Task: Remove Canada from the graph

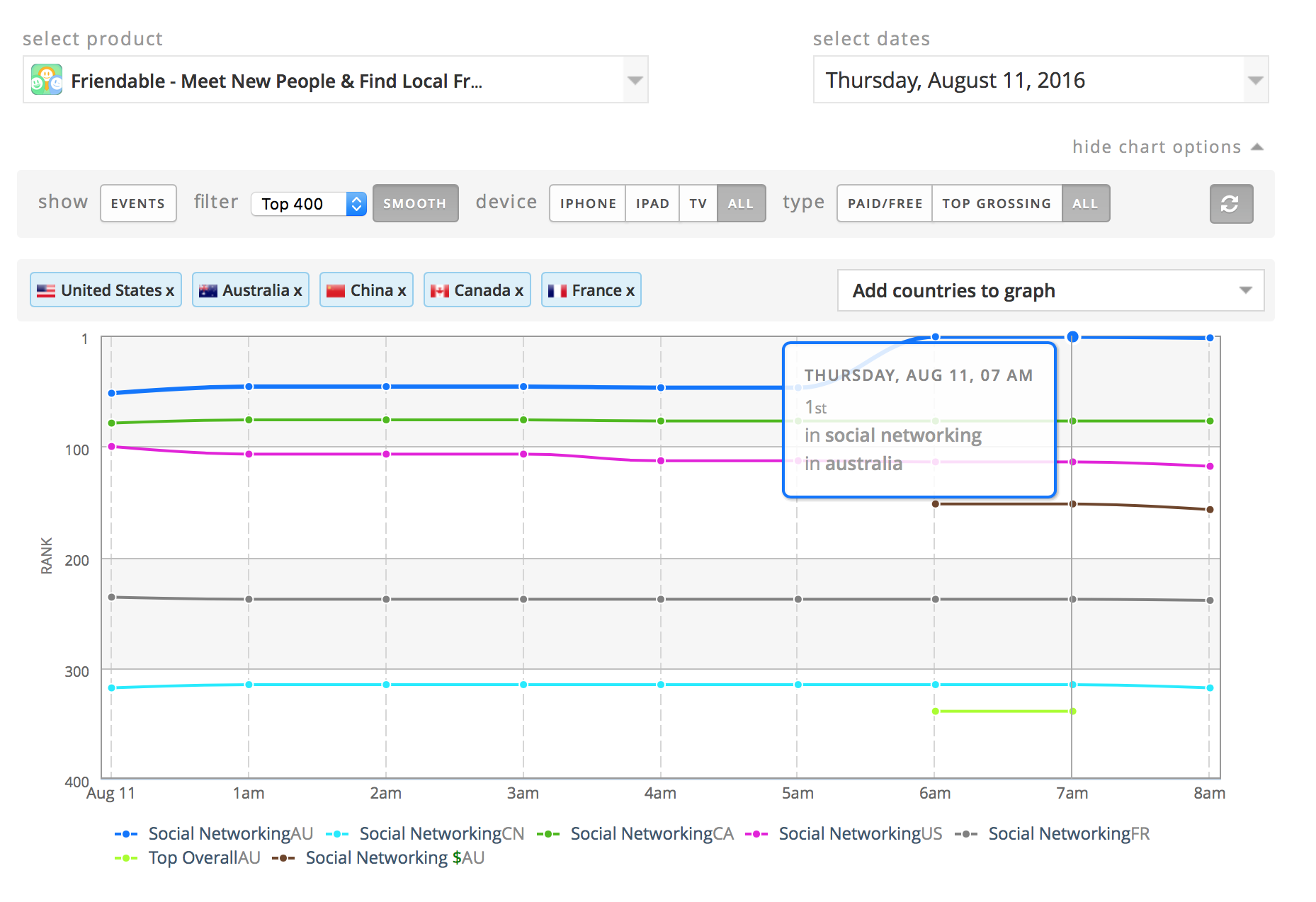Action: 519,291
